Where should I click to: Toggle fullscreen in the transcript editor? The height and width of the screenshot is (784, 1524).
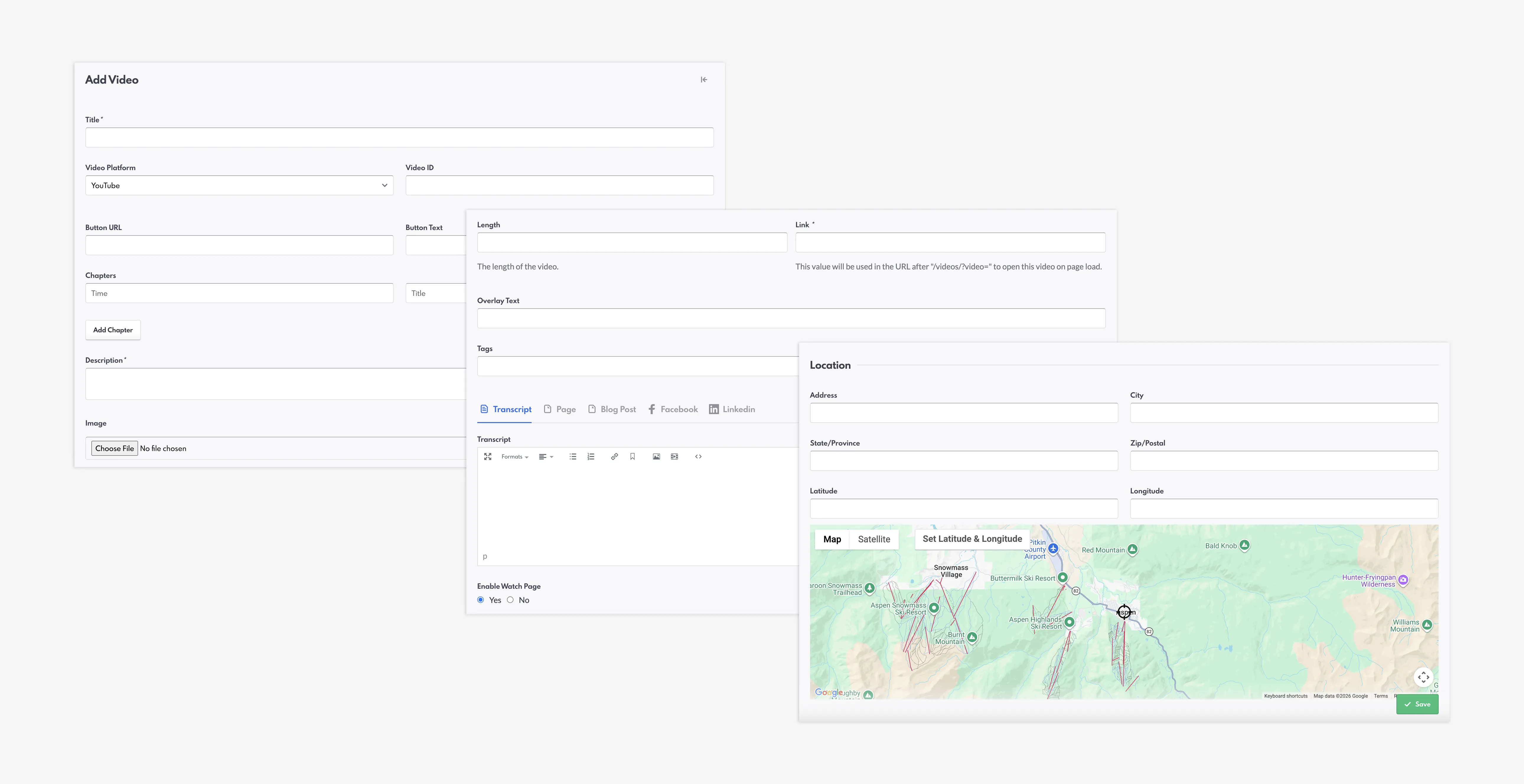(x=488, y=457)
